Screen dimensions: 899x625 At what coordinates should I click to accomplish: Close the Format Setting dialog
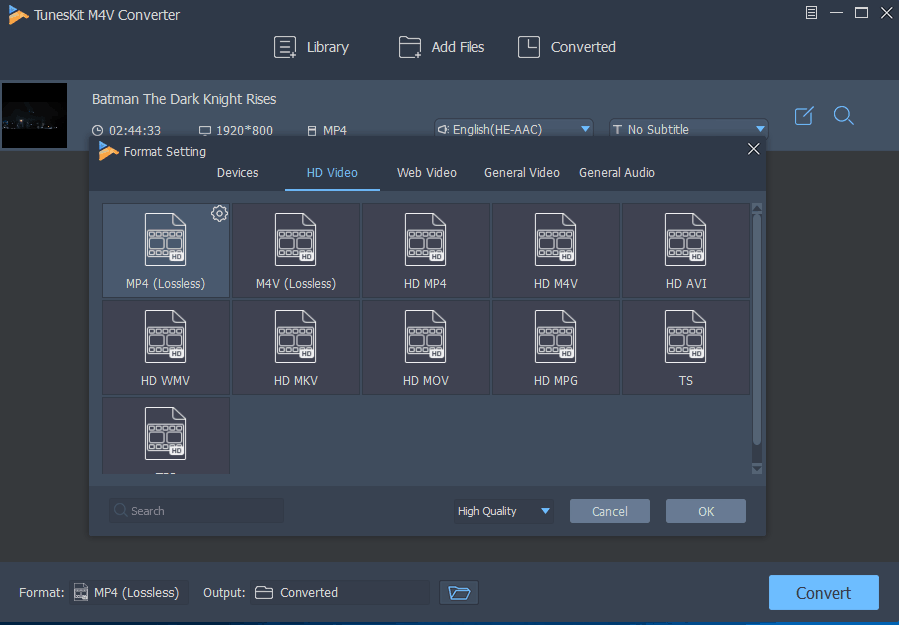[753, 149]
